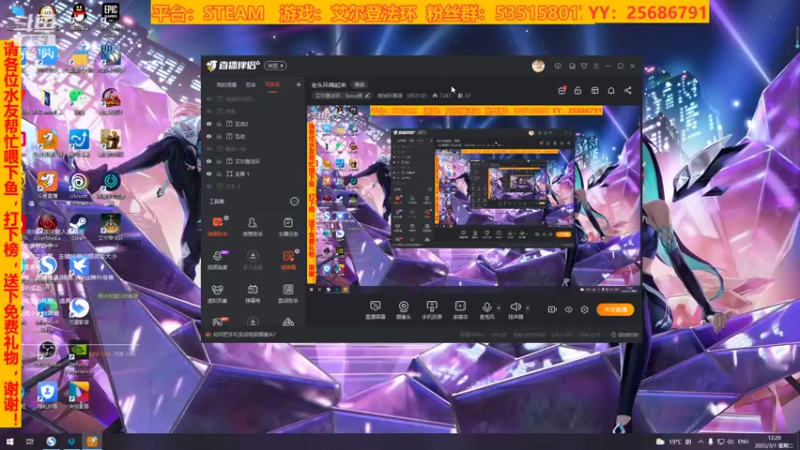Click the padlock icon in room bar
The image size is (800, 450).
click(578, 90)
